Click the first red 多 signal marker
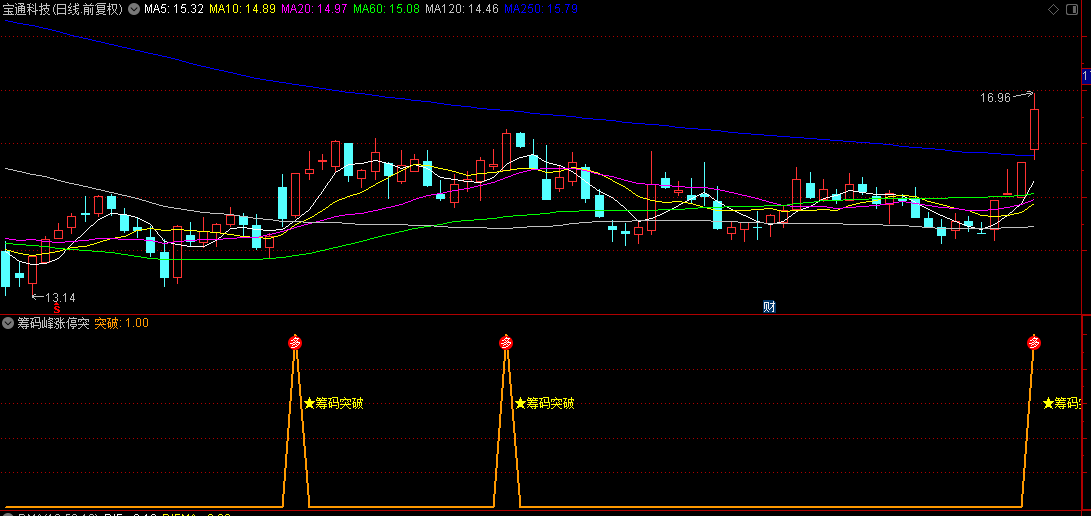Image resolution: width=1091 pixels, height=516 pixels. 295,342
